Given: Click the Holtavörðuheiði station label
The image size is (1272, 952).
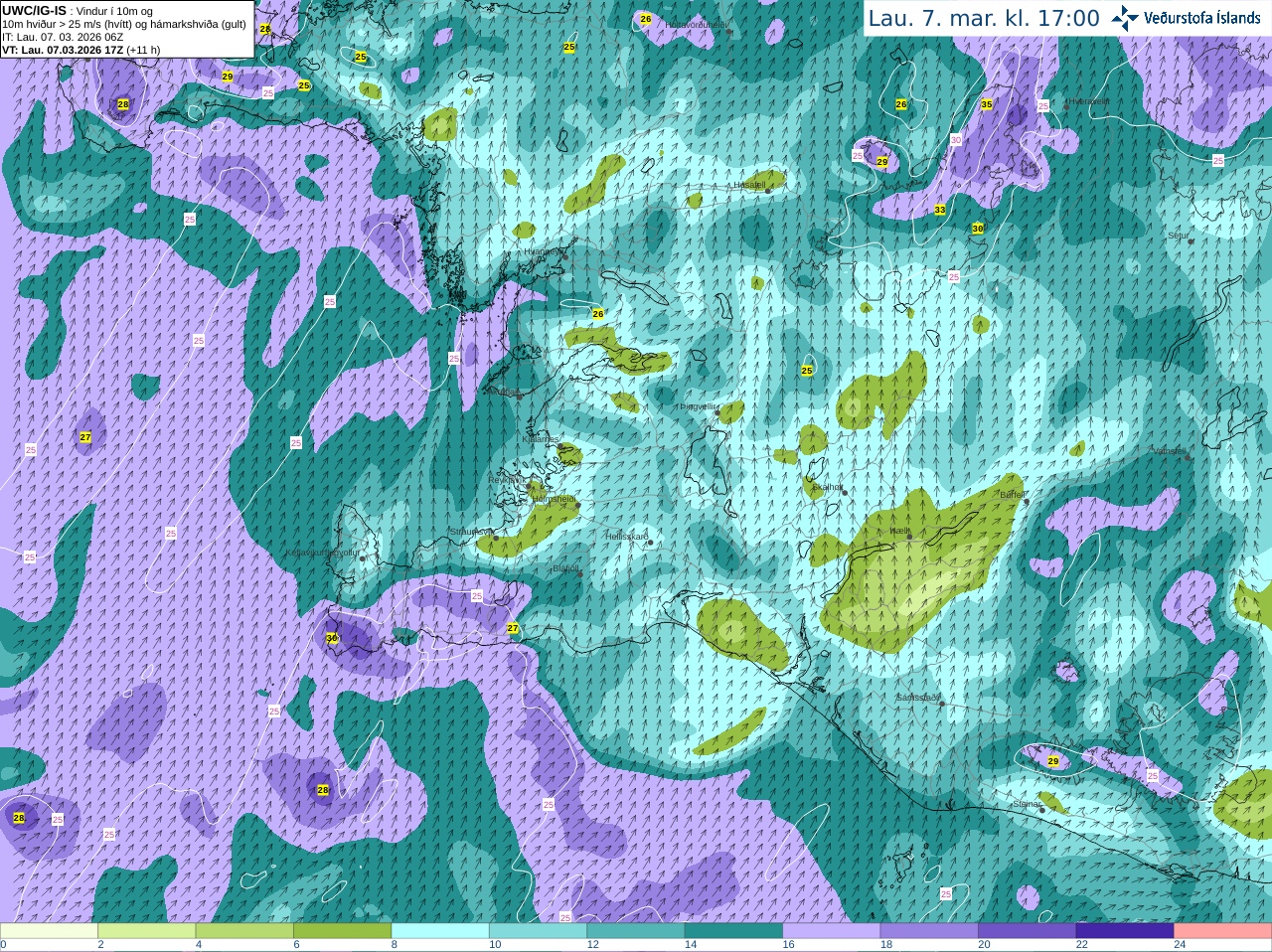Looking at the screenshot, I should (x=698, y=24).
